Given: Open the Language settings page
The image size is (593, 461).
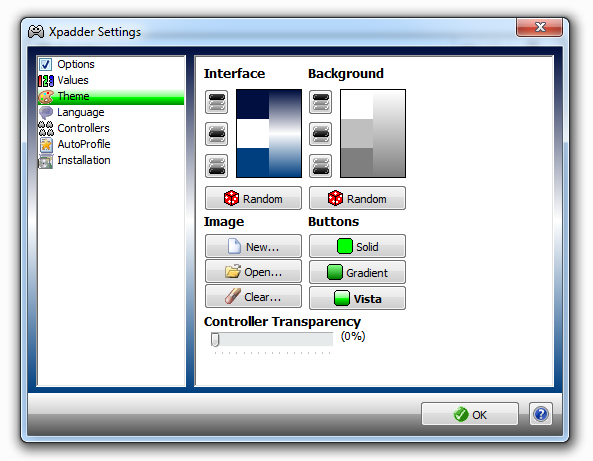Looking at the screenshot, I should (x=111, y=112).
